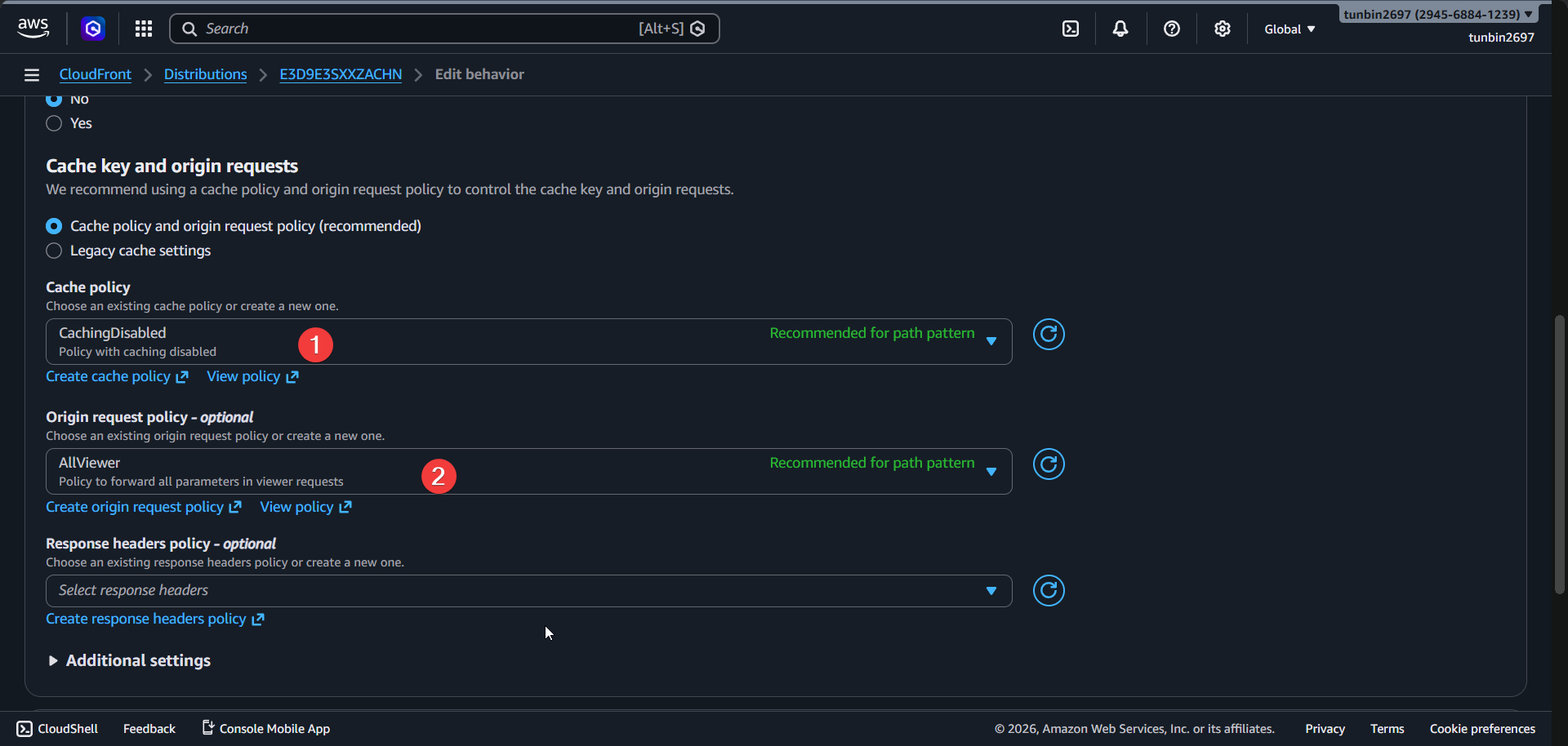Click the AWS logo
This screenshot has height=746, width=1568.
point(33,27)
